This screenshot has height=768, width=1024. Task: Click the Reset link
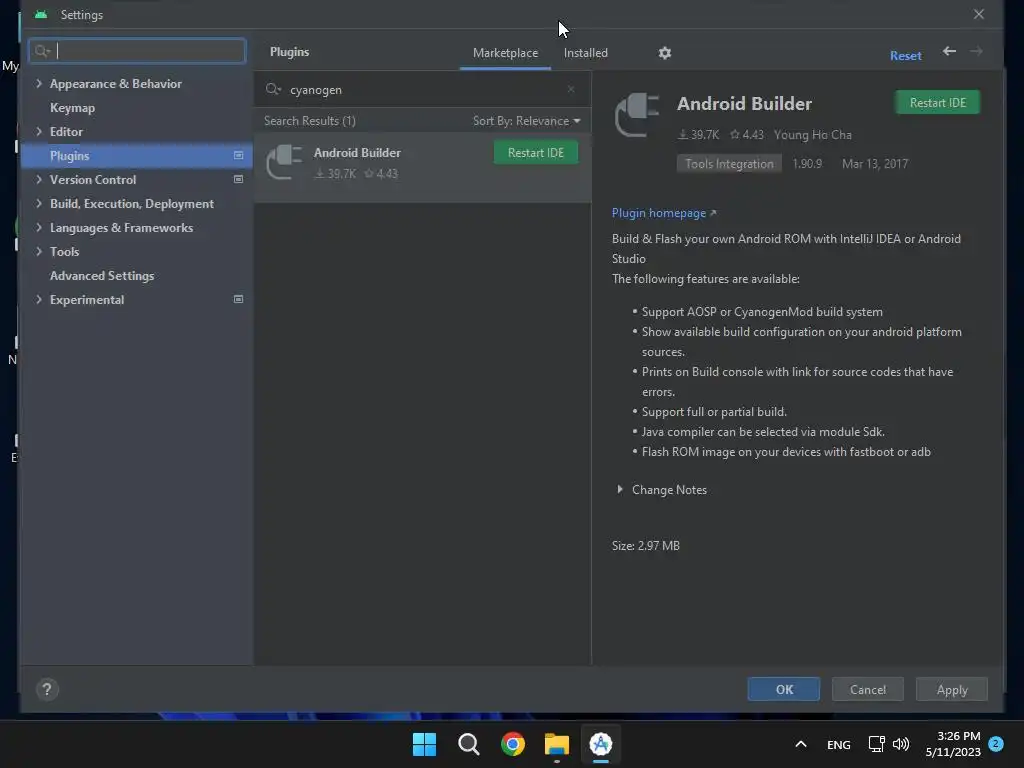(905, 56)
